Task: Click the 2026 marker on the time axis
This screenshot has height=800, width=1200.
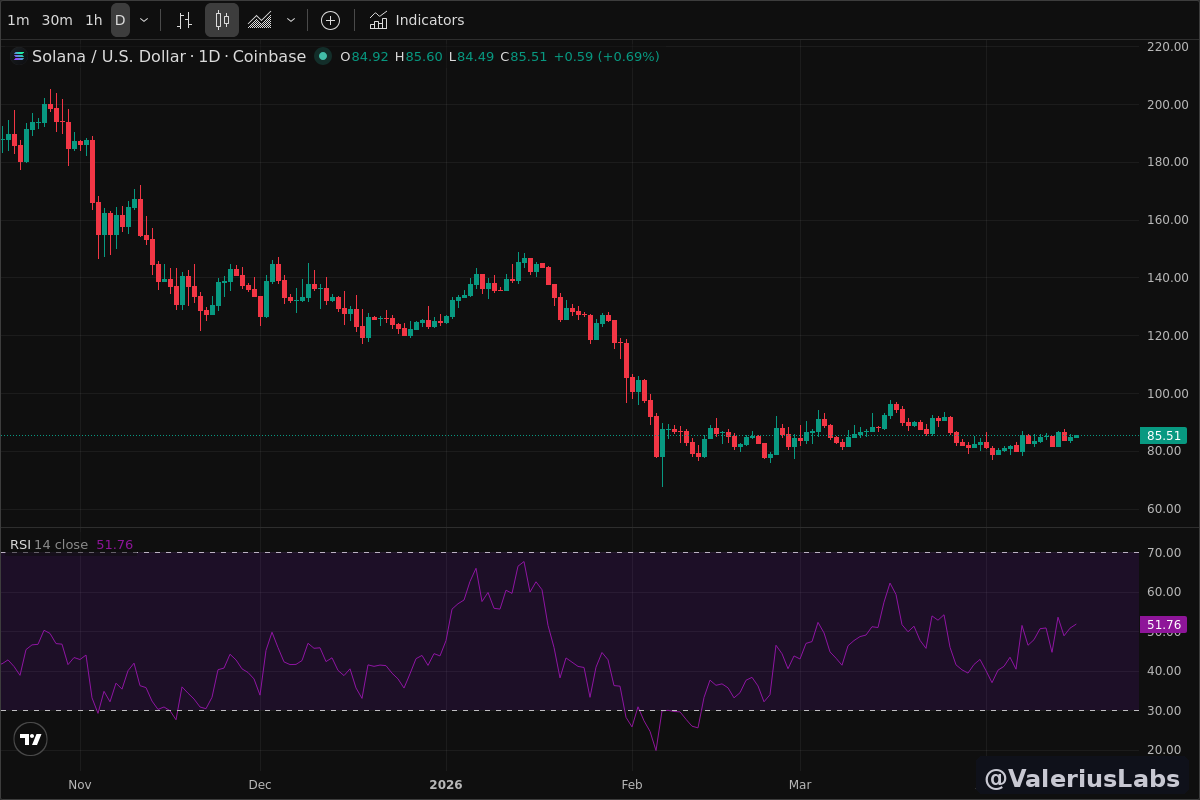Action: (x=446, y=785)
